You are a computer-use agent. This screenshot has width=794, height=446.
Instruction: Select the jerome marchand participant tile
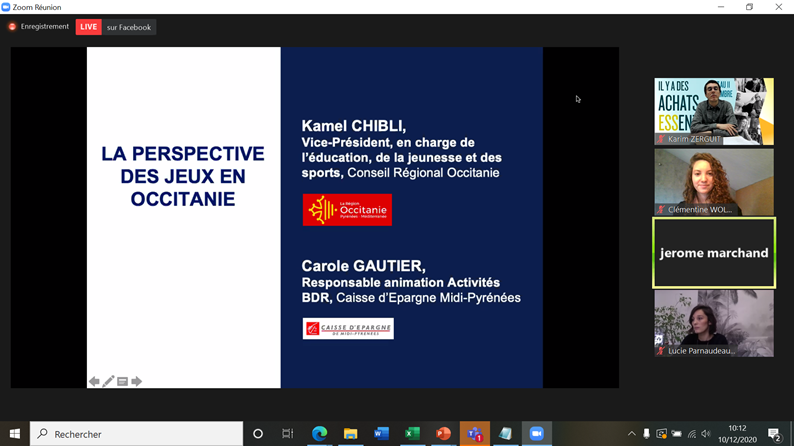tap(714, 253)
